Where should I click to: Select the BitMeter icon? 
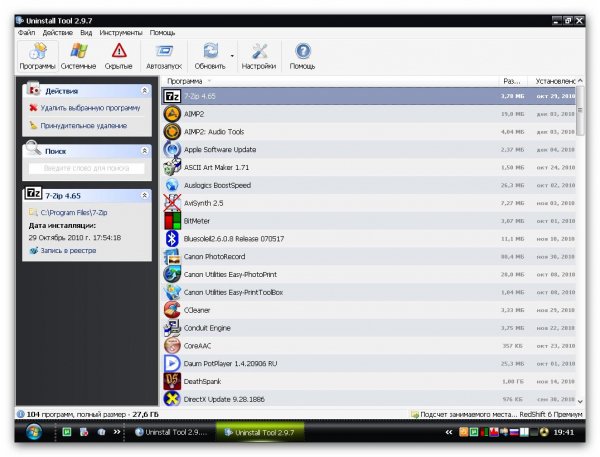click(x=172, y=221)
